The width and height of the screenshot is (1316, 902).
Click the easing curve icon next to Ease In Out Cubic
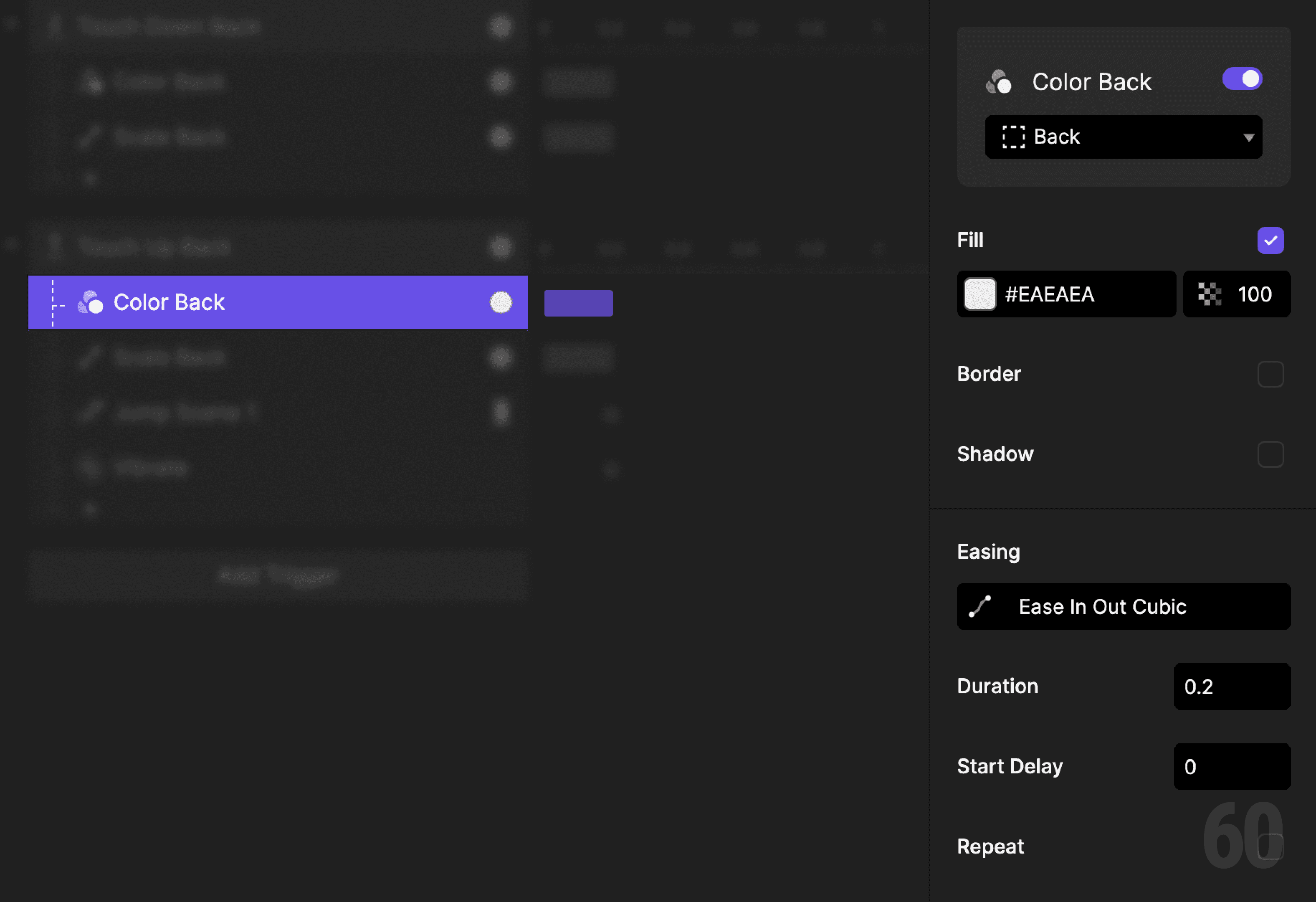[979, 606]
